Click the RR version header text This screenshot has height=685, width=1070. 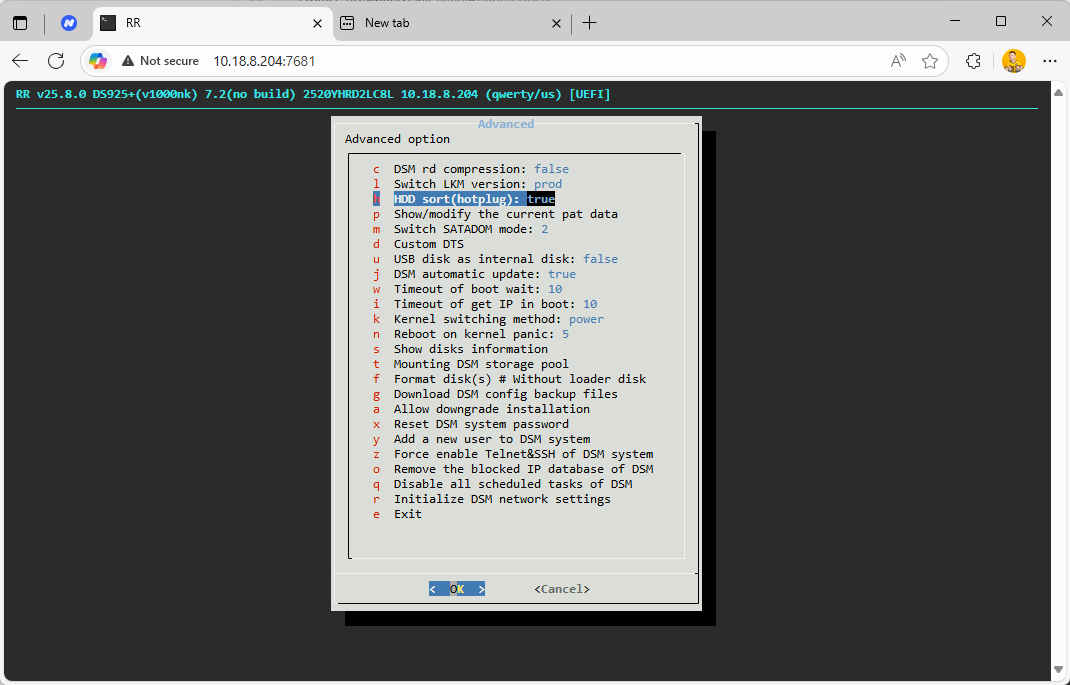pos(313,94)
